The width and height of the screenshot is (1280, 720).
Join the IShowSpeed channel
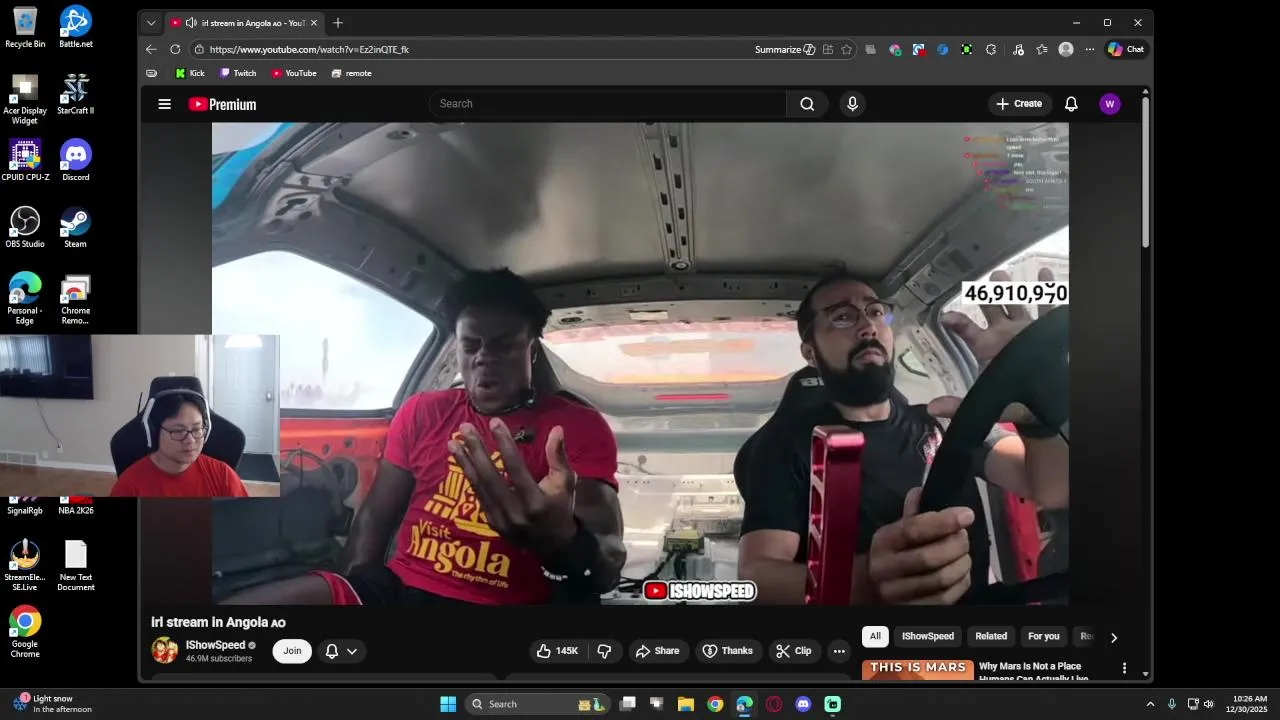pyautogui.click(x=292, y=651)
